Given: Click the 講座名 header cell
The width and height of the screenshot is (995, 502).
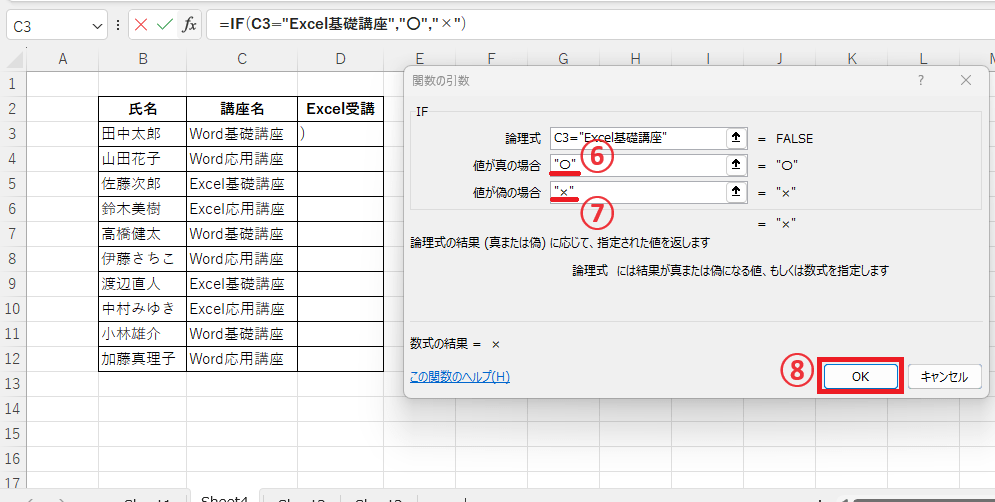Looking at the screenshot, I should (242, 109).
